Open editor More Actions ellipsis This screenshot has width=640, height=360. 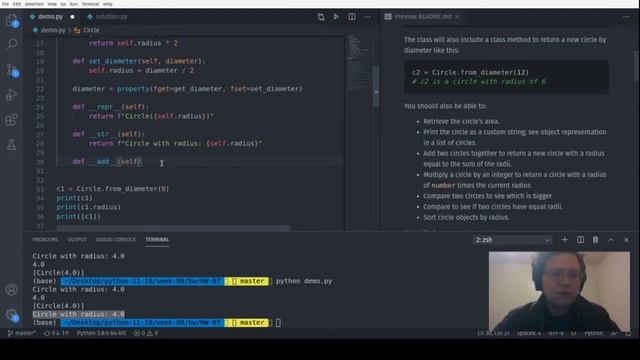click(367, 17)
